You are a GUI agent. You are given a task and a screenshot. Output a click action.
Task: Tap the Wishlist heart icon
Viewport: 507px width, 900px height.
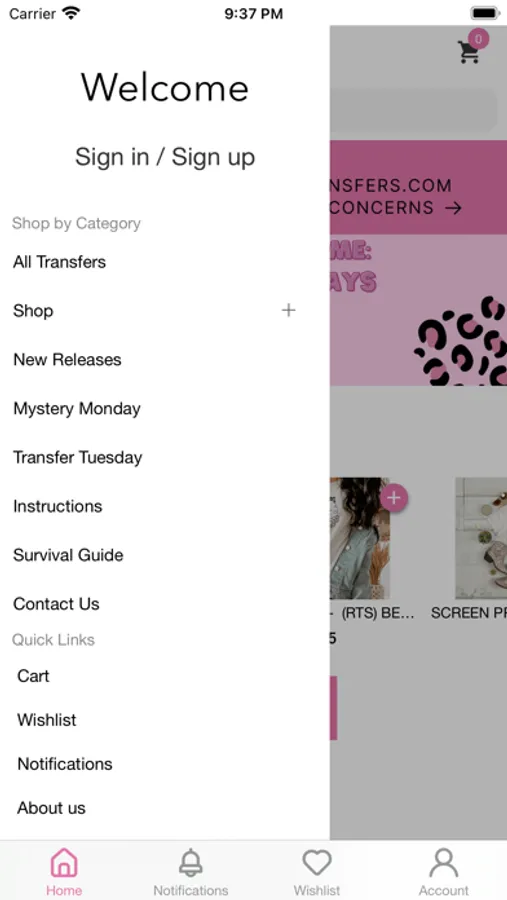tap(317, 863)
